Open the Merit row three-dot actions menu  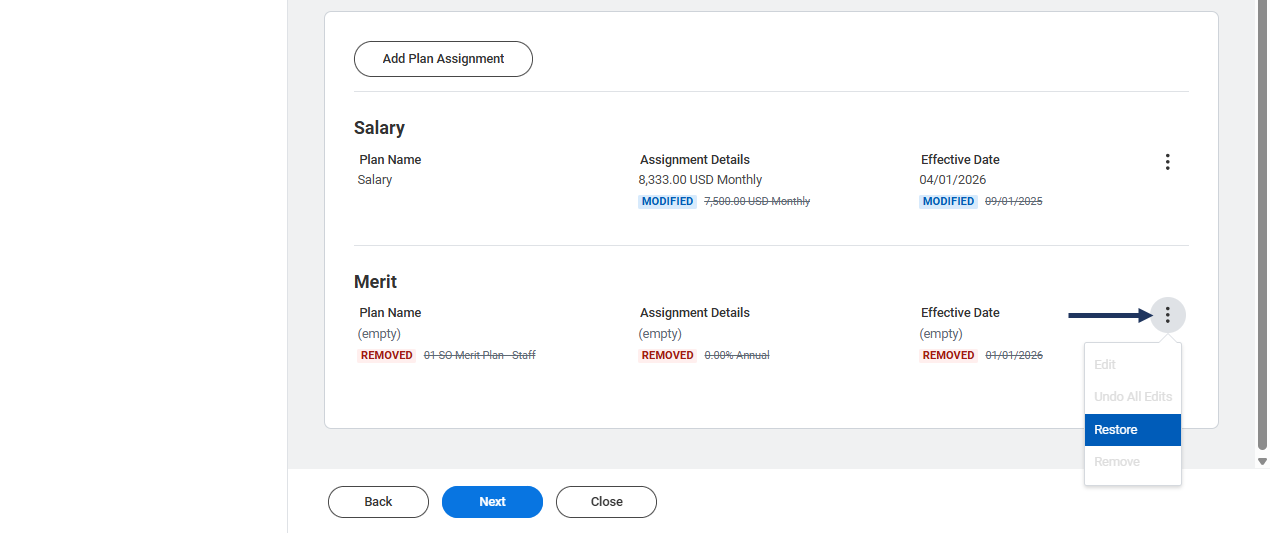1167,315
